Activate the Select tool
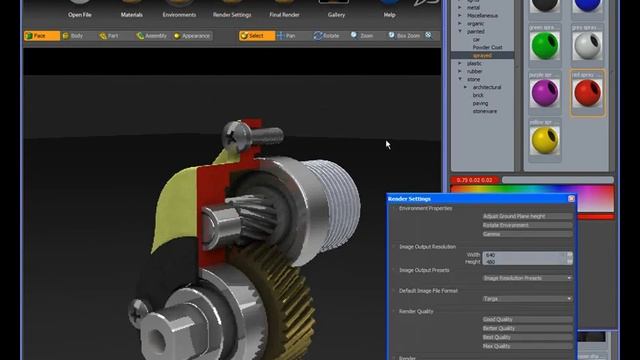Screen dimensions: 640x360 click(257, 36)
